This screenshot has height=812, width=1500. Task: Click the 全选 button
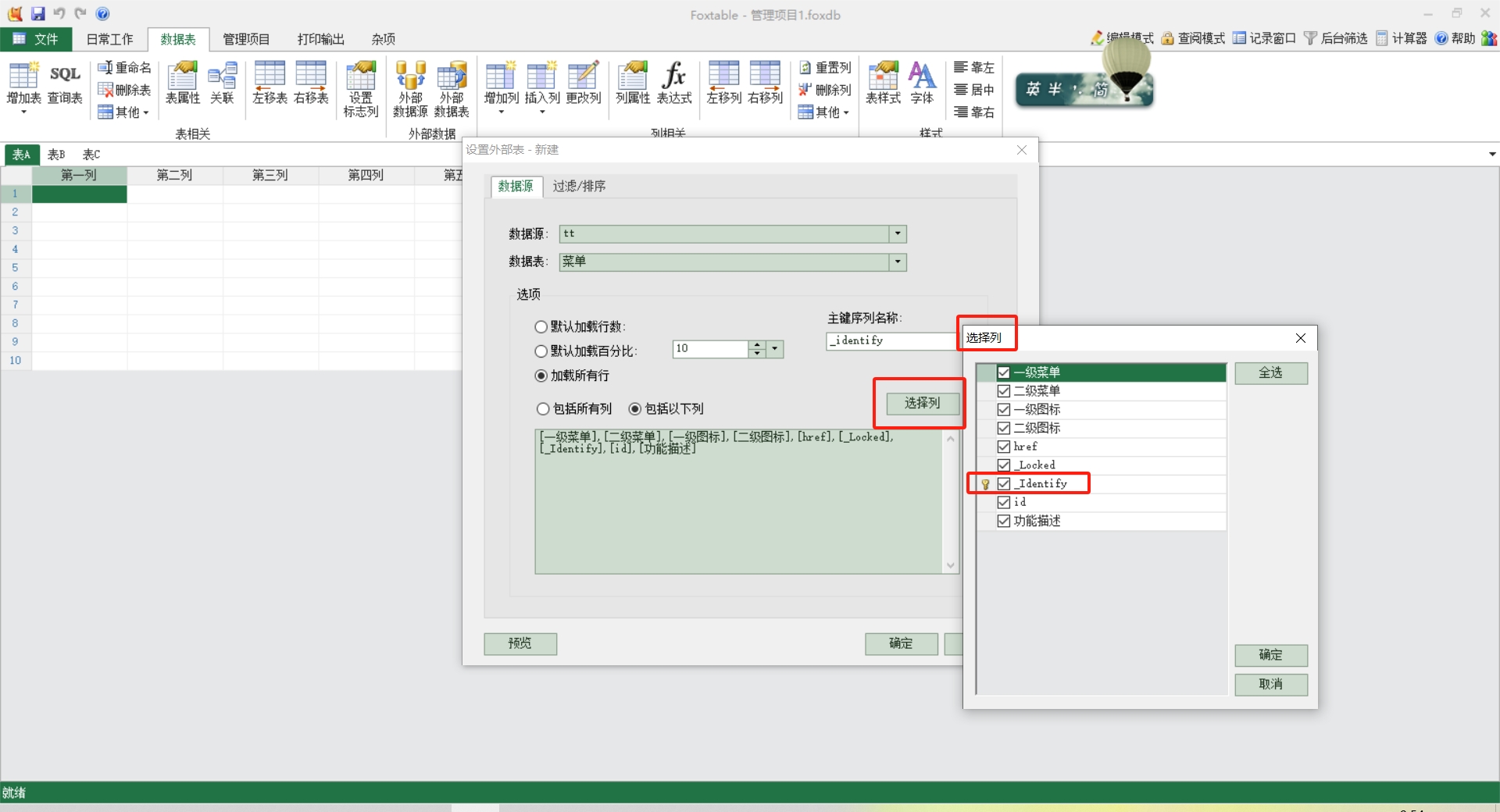(x=1270, y=373)
